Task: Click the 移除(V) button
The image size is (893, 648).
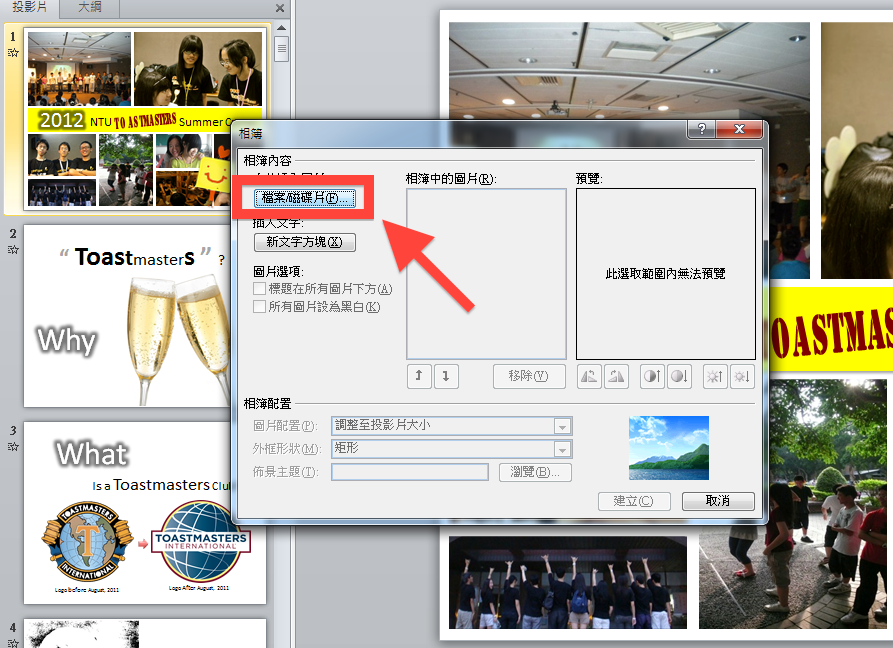Action: point(529,376)
